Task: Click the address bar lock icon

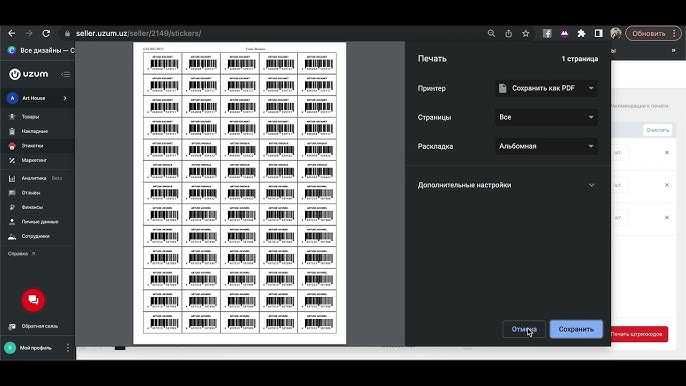Action: (67, 33)
